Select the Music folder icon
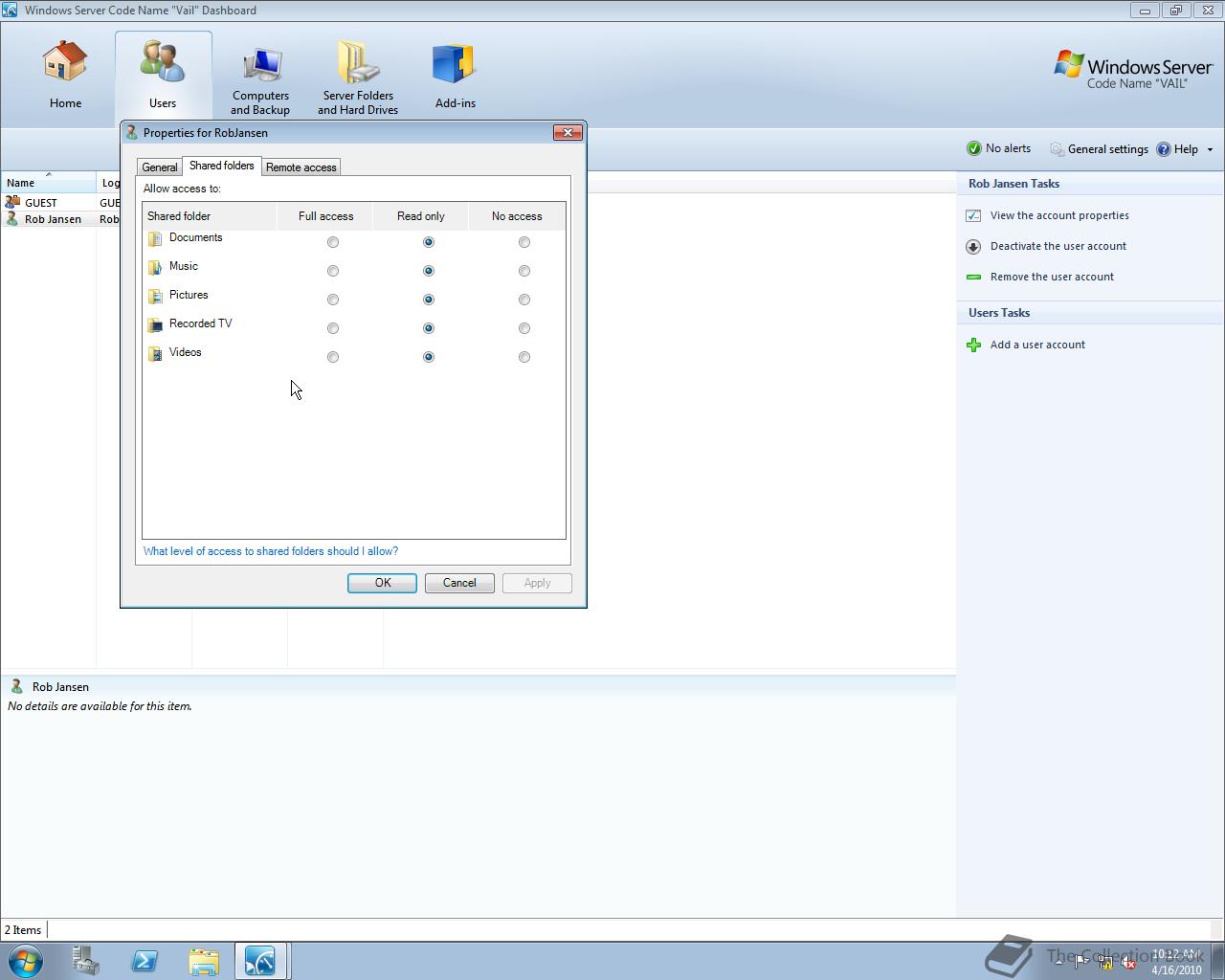 point(155,268)
